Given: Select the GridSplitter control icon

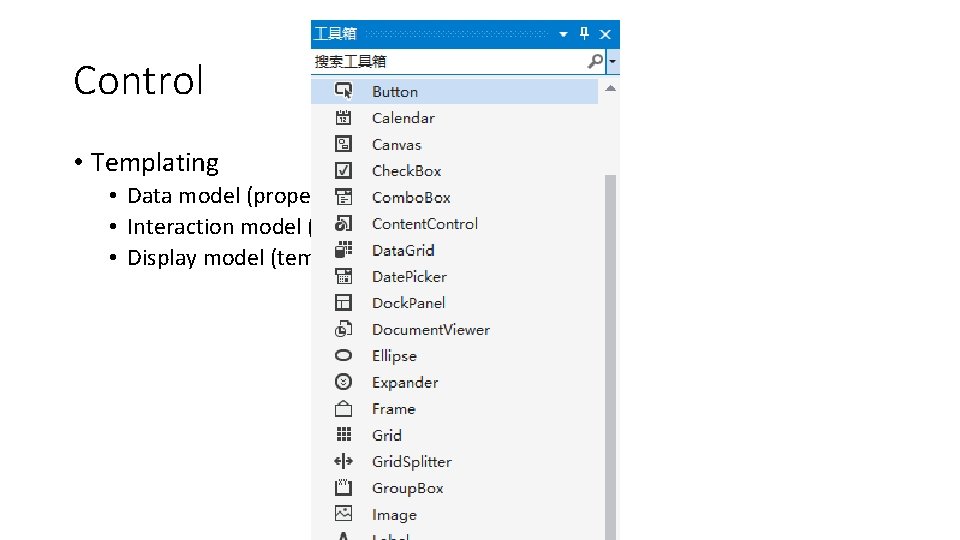Looking at the screenshot, I should click(343, 462).
